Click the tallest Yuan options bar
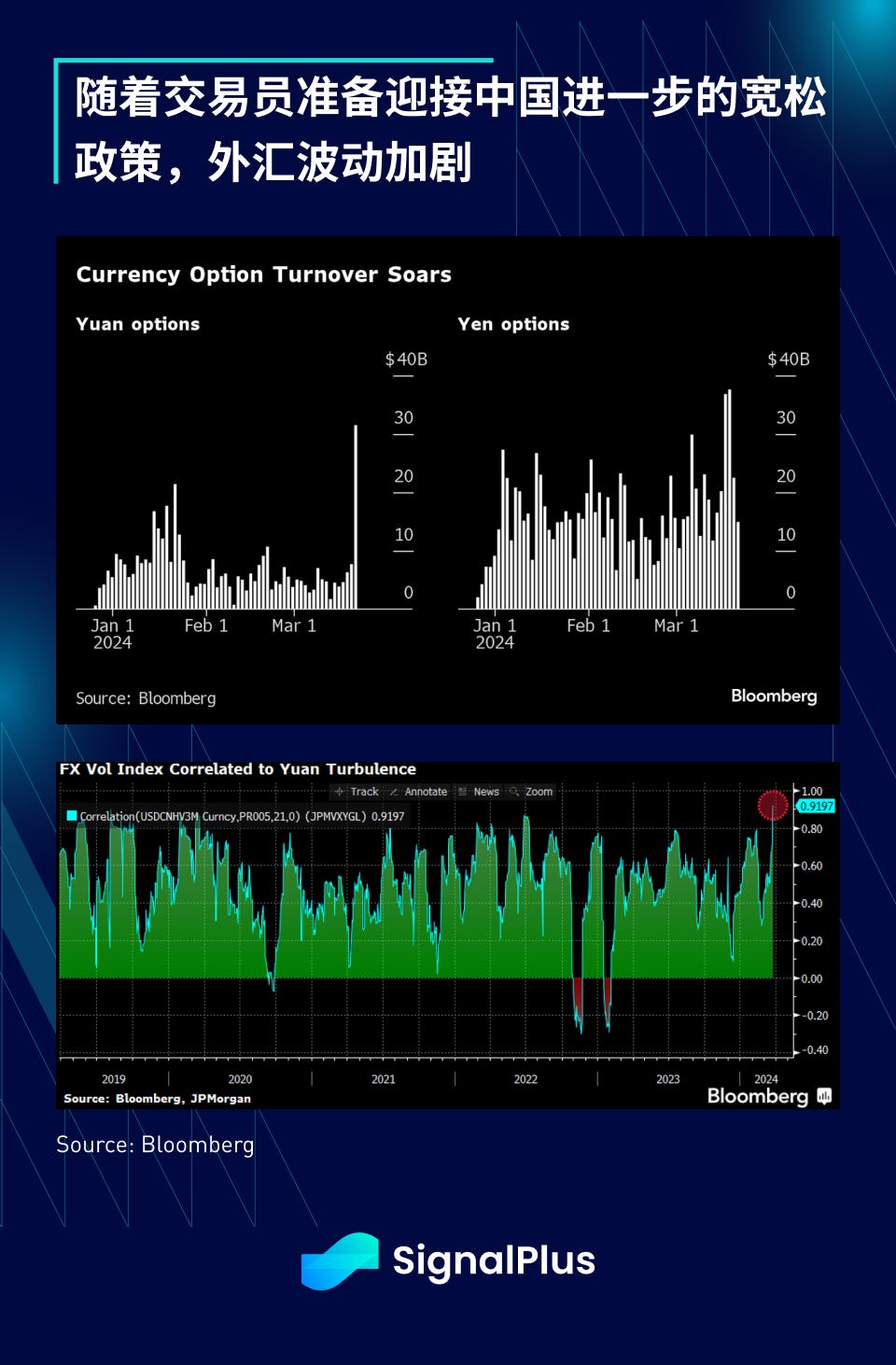This screenshot has height=1365, width=896. coord(356,517)
